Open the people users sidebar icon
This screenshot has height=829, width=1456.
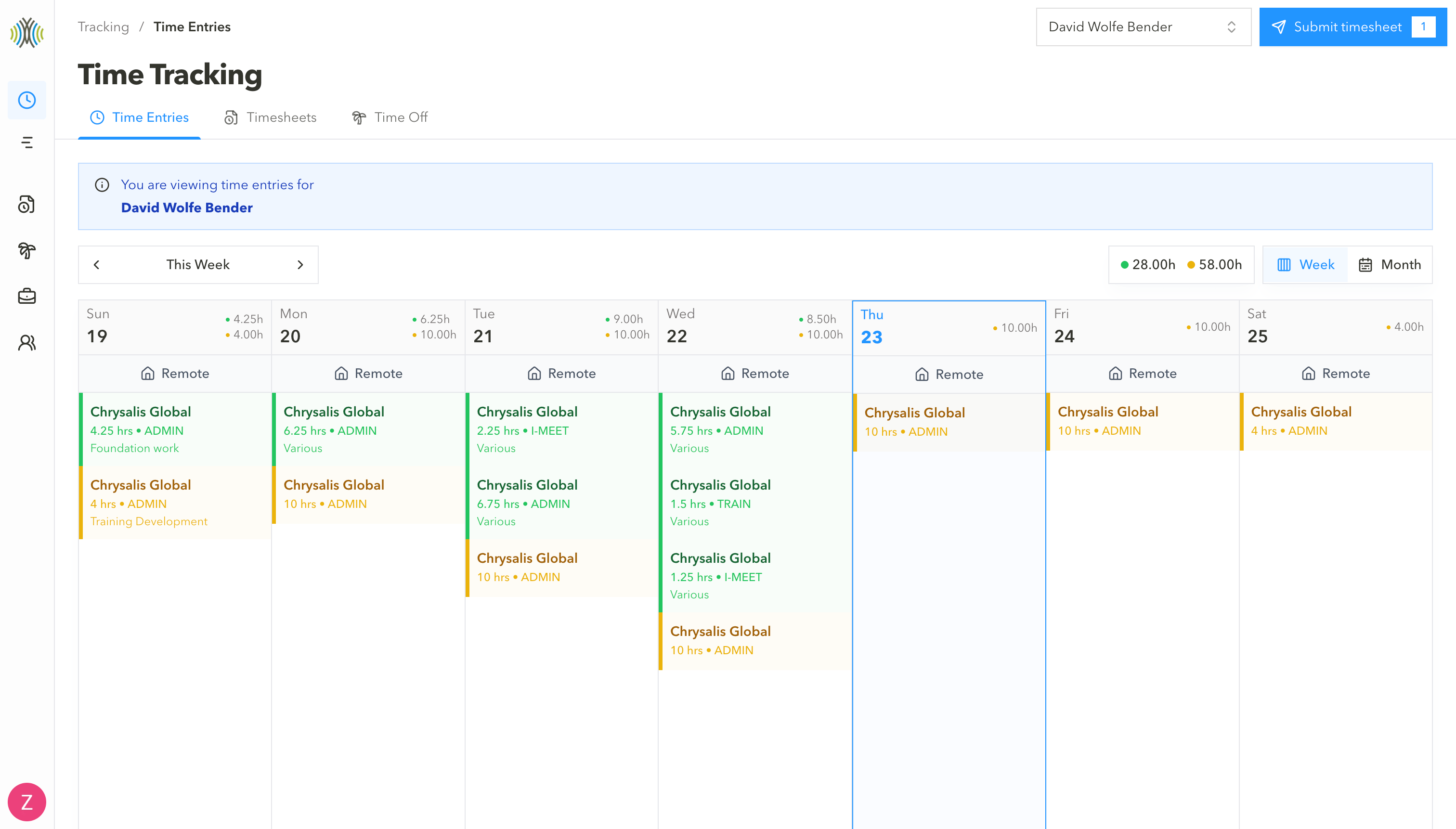27,342
